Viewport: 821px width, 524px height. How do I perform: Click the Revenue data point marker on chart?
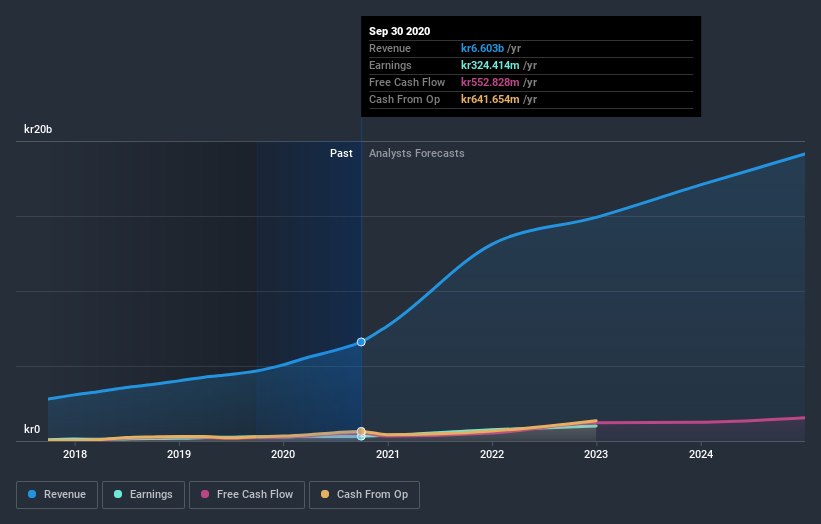pyautogui.click(x=361, y=342)
